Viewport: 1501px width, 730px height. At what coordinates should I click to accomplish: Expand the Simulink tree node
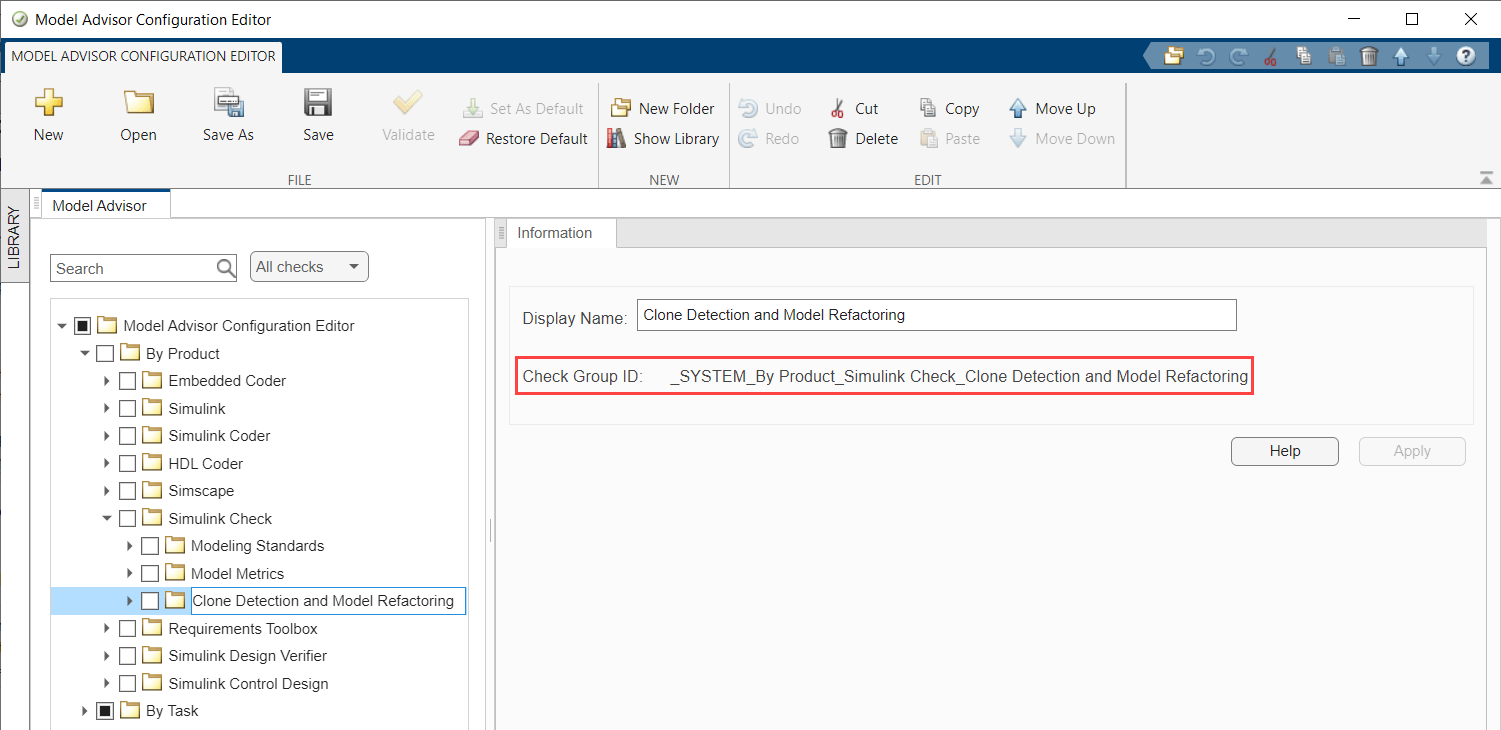106,407
